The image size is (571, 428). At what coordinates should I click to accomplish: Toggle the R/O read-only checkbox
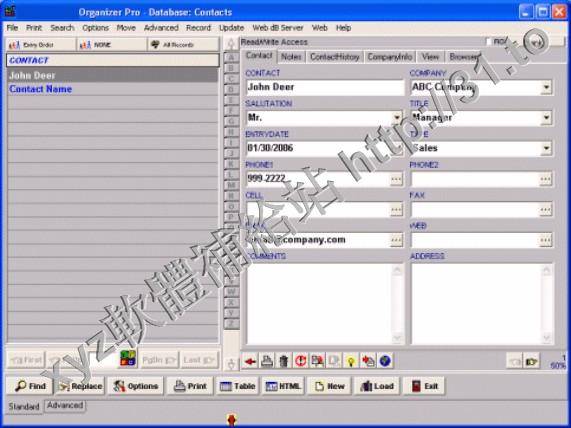[x=489, y=42]
